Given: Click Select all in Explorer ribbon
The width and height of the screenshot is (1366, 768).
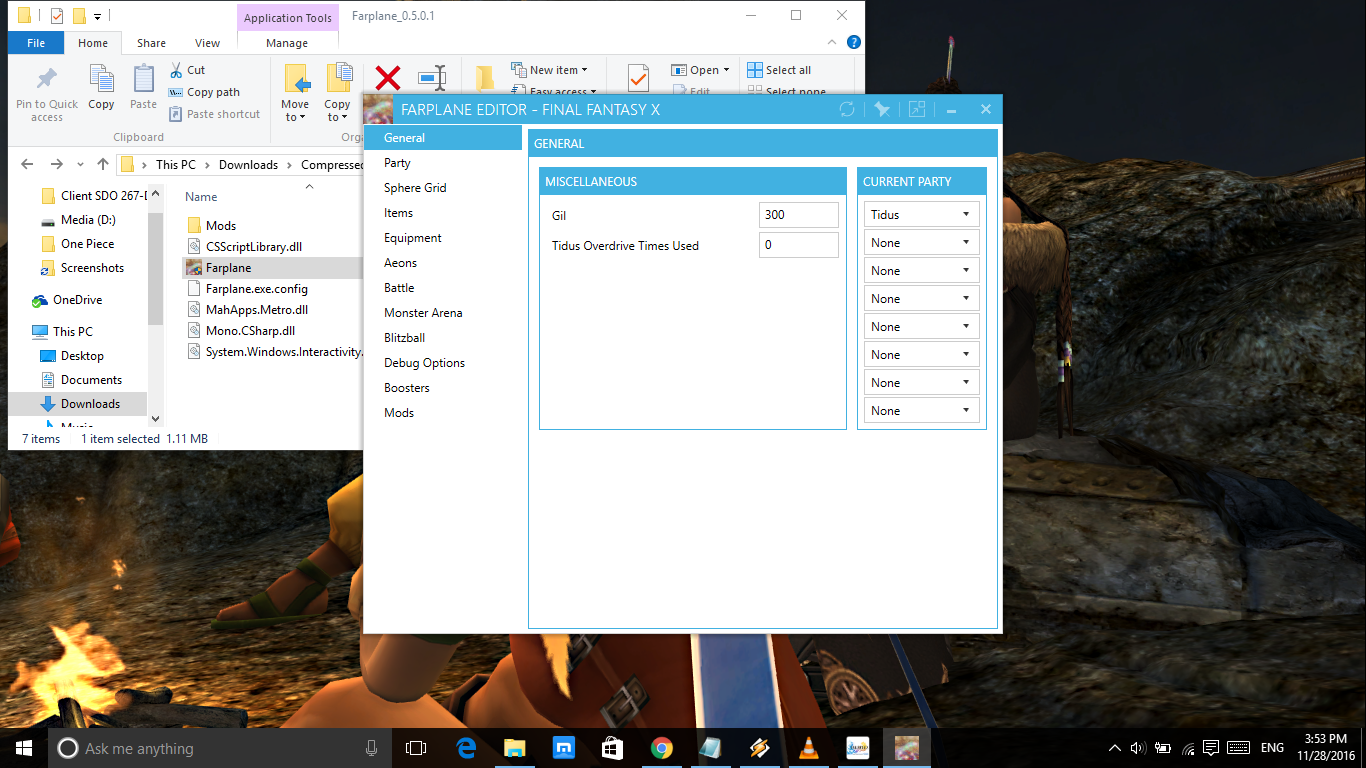Looking at the screenshot, I should pos(779,70).
